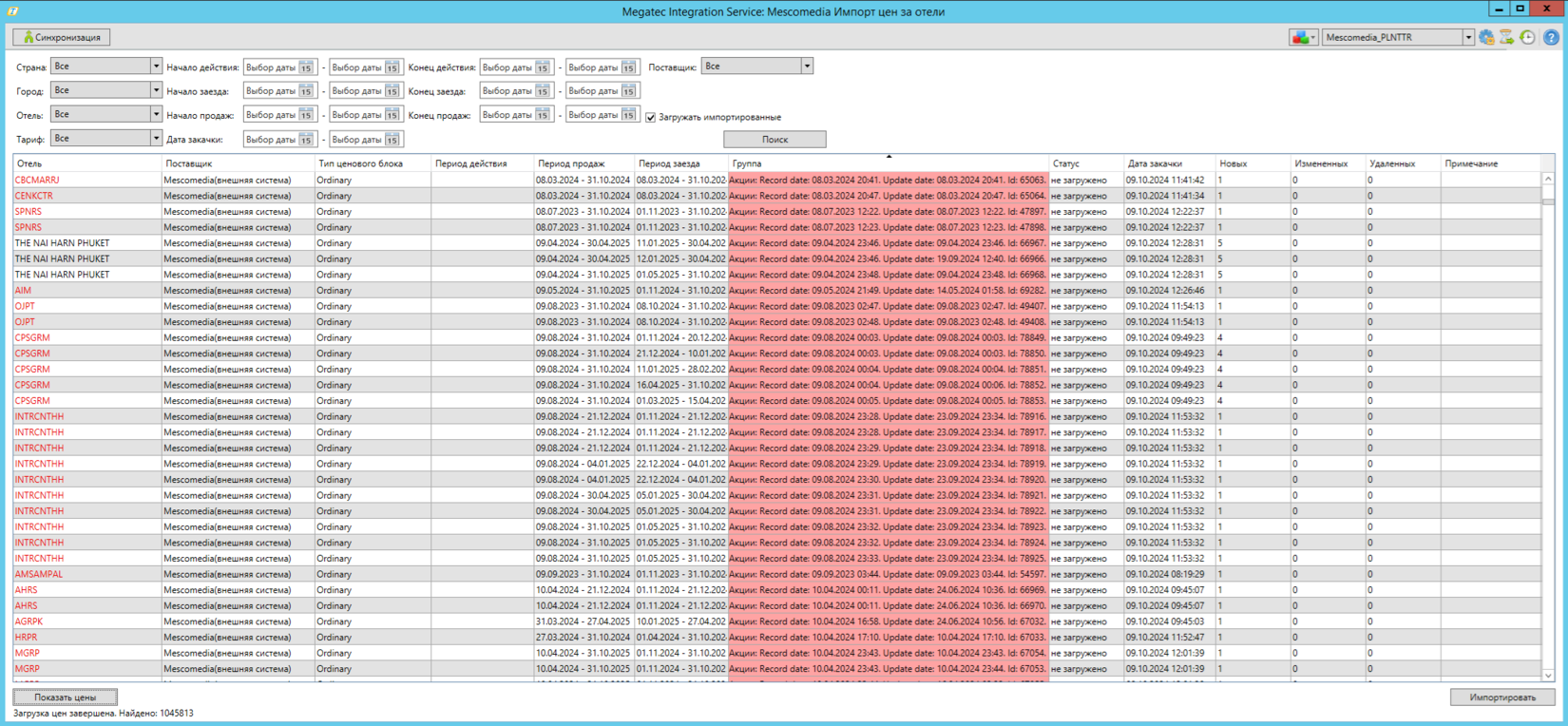
Task: Click the group cell with Id: 47897
Action: [889, 211]
